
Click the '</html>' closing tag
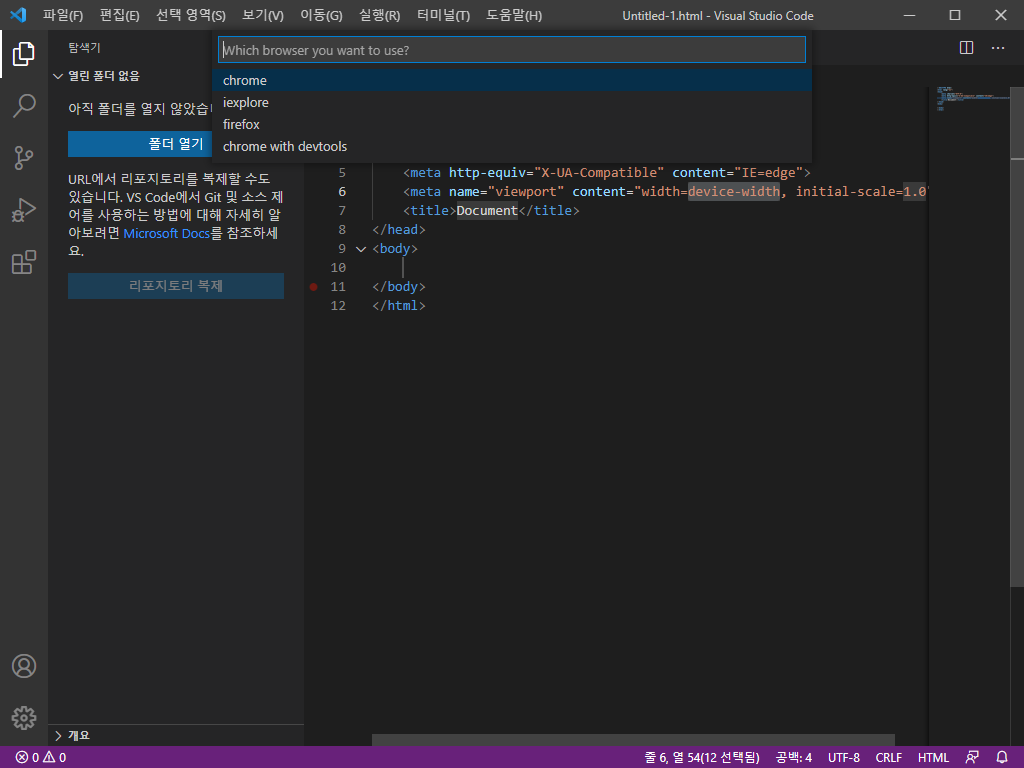(x=398, y=306)
